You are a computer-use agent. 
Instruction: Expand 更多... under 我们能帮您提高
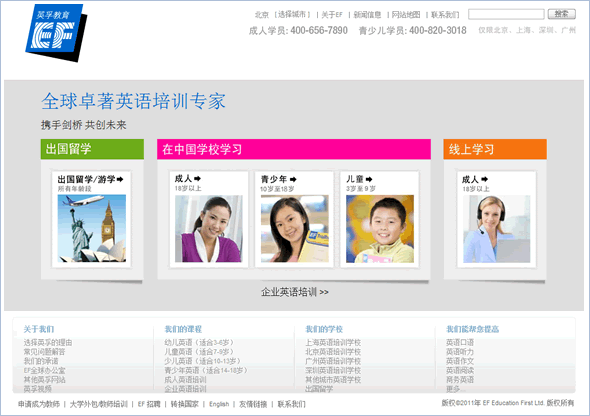(x=453, y=389)
